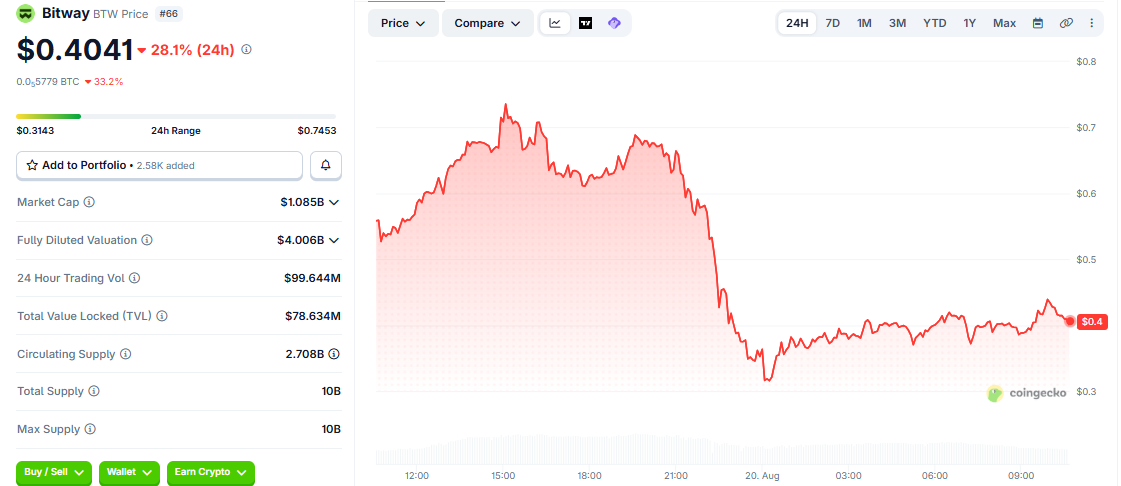Select the 3M time range tab

[897, 23]
